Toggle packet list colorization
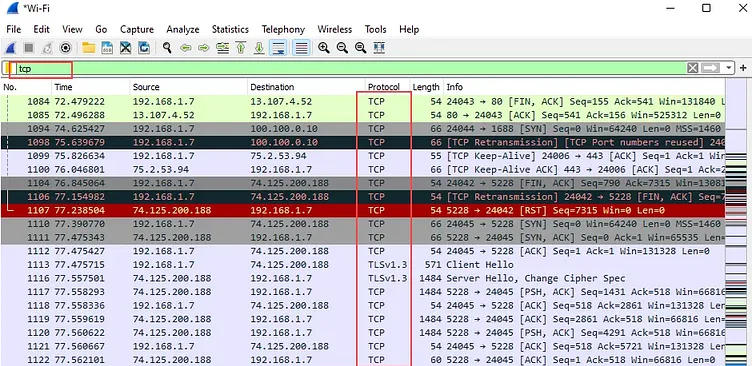The width and height of the screenshot is (752, 366). pos(301,48)
